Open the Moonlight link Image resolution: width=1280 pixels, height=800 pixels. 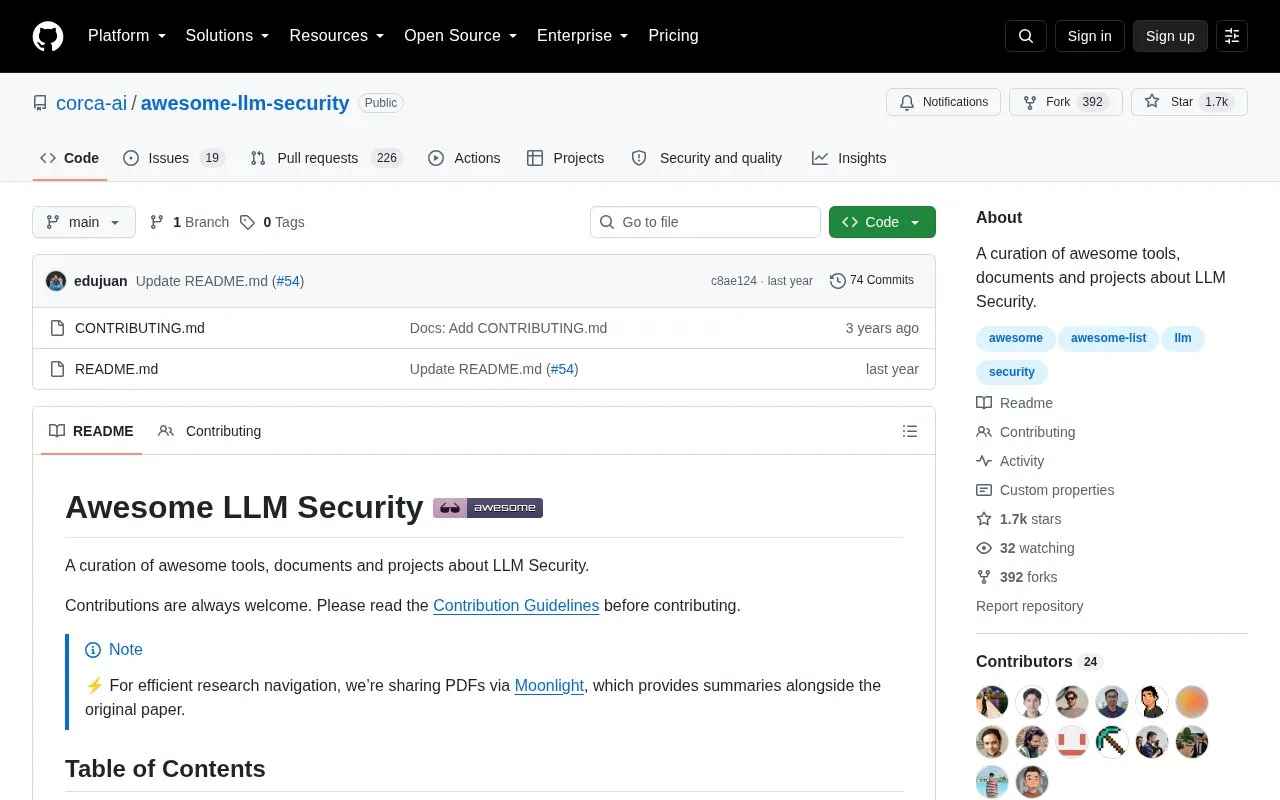coord(549,685)
